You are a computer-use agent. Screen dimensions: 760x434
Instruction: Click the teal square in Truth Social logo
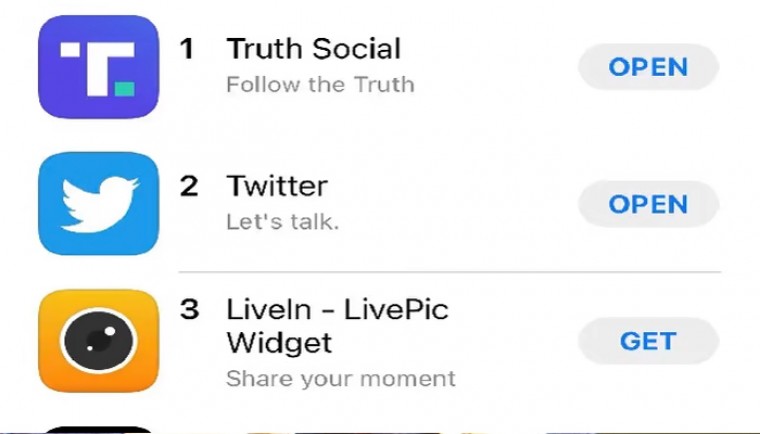pyautogui.click(x=124, y=89)
